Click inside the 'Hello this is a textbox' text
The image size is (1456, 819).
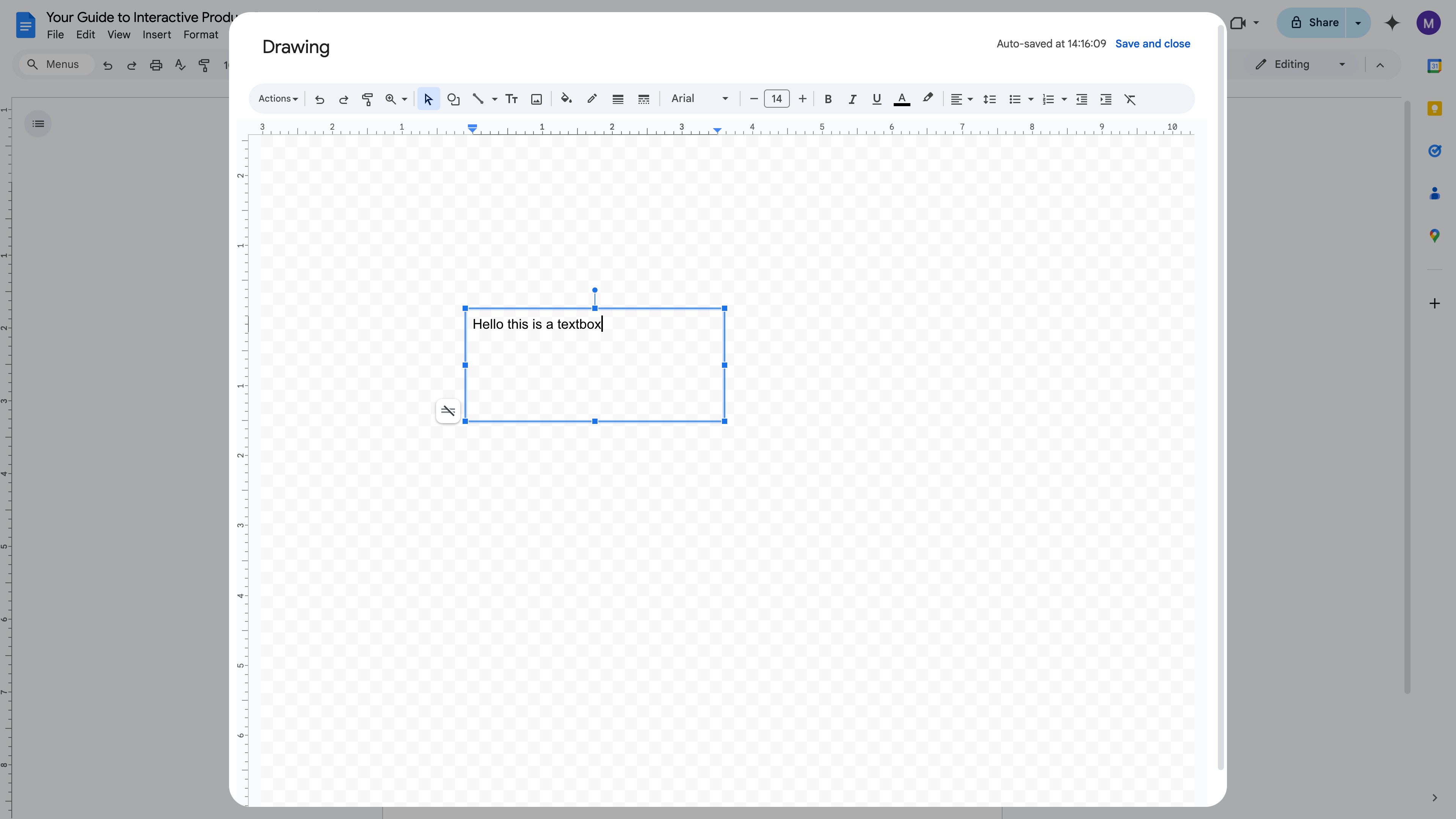click(x=537, y=325)
